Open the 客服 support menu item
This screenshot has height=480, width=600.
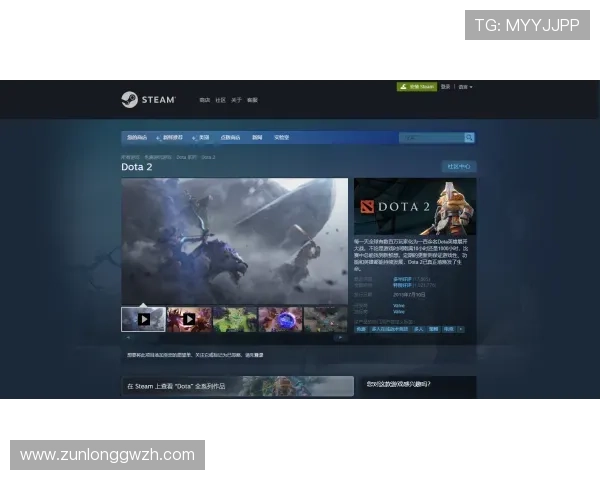[x=252, y=100]
